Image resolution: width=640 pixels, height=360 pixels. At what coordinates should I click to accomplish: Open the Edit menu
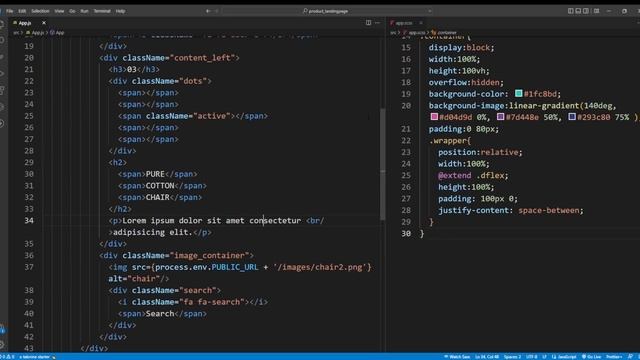coord(22,11)
